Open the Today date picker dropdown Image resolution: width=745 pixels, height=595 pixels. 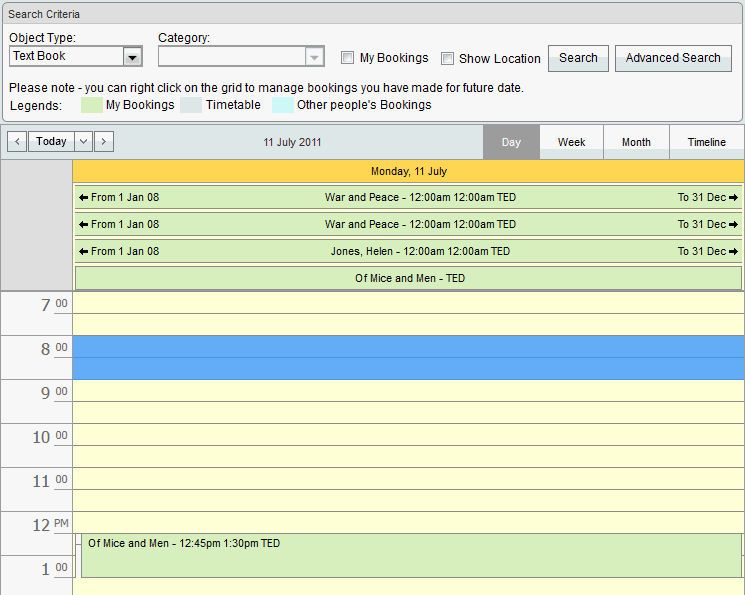pos(84,142)
